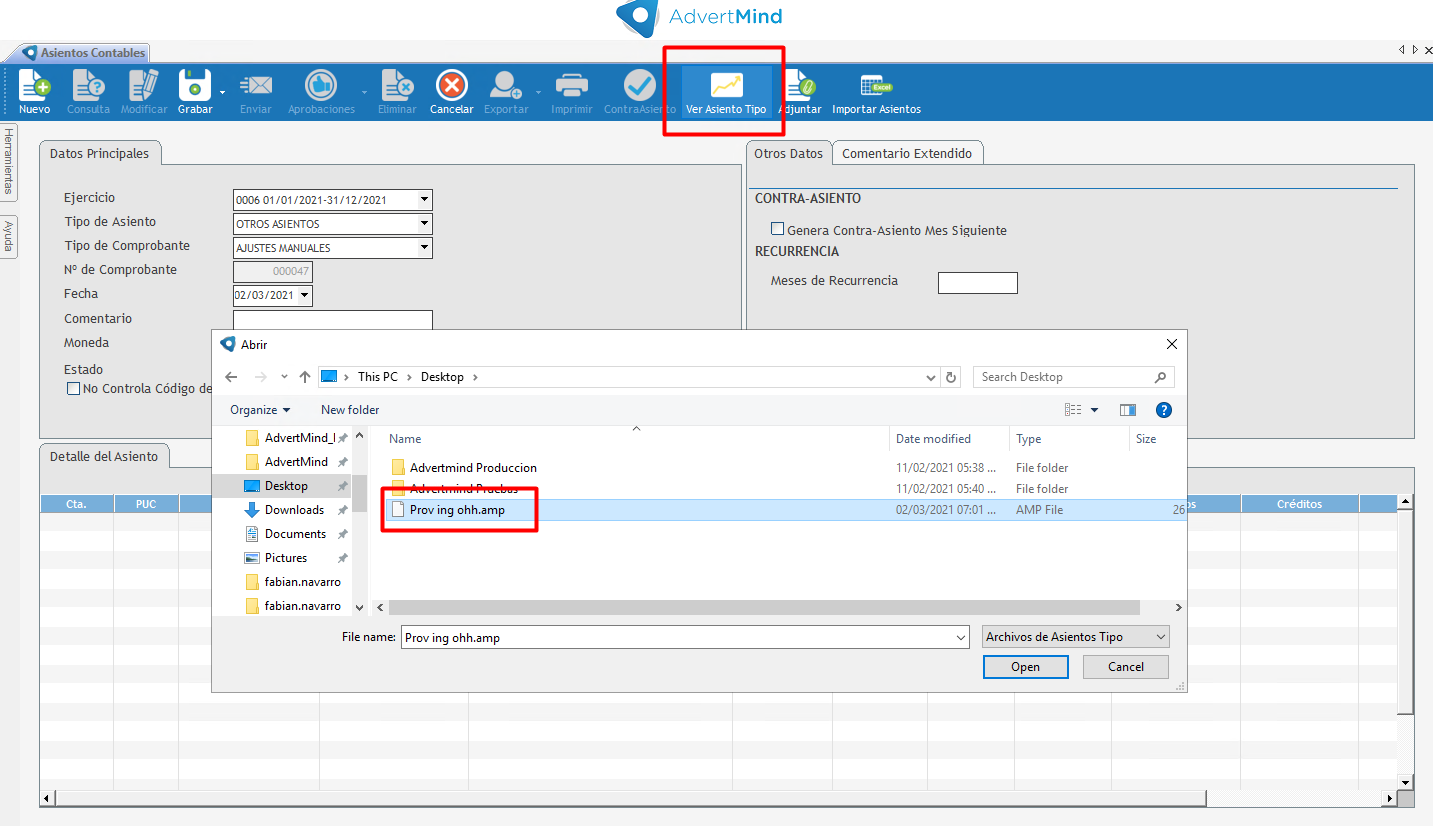Click the Exportar toolbar icon
The image size is (1433, 826).
(x=505, y=86)
